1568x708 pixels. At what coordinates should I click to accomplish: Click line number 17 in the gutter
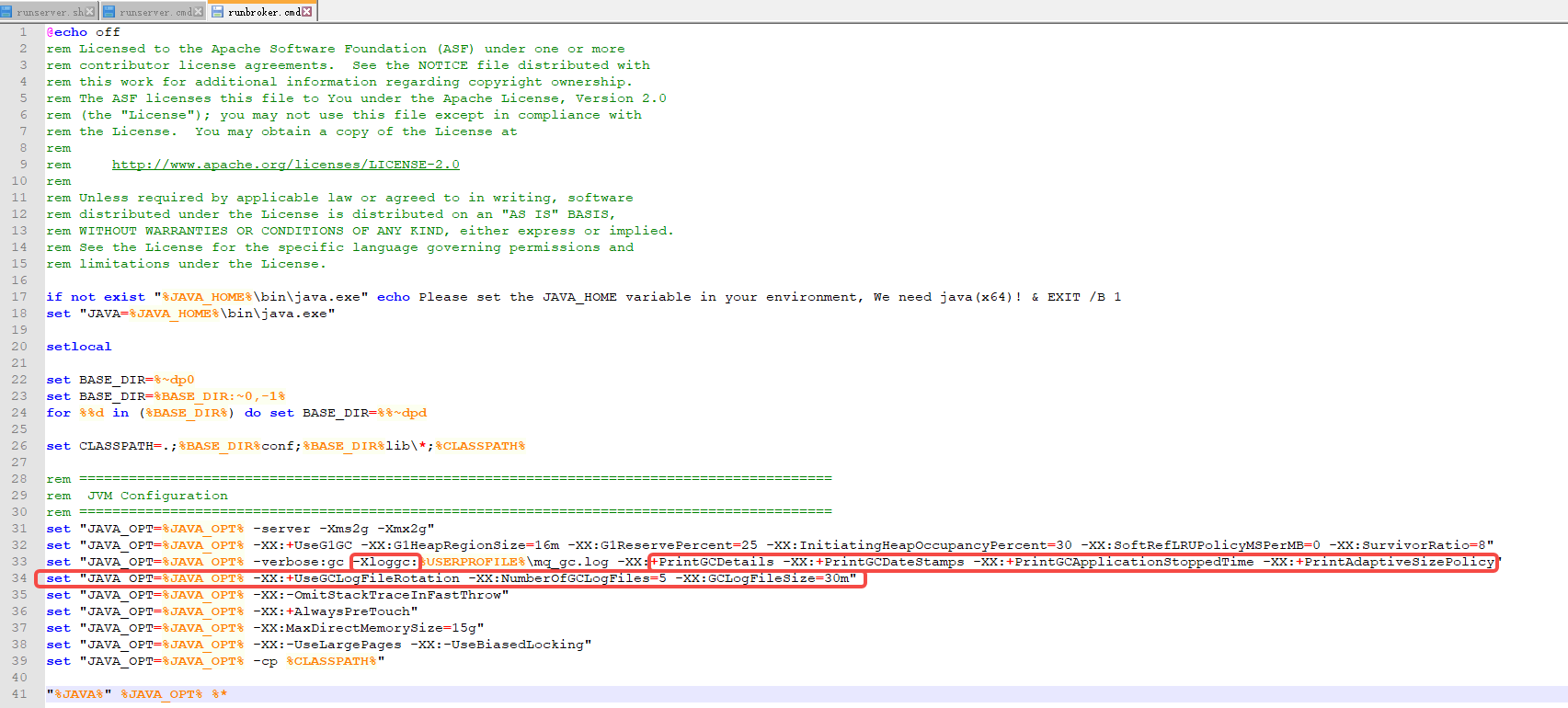click(19, 297)
